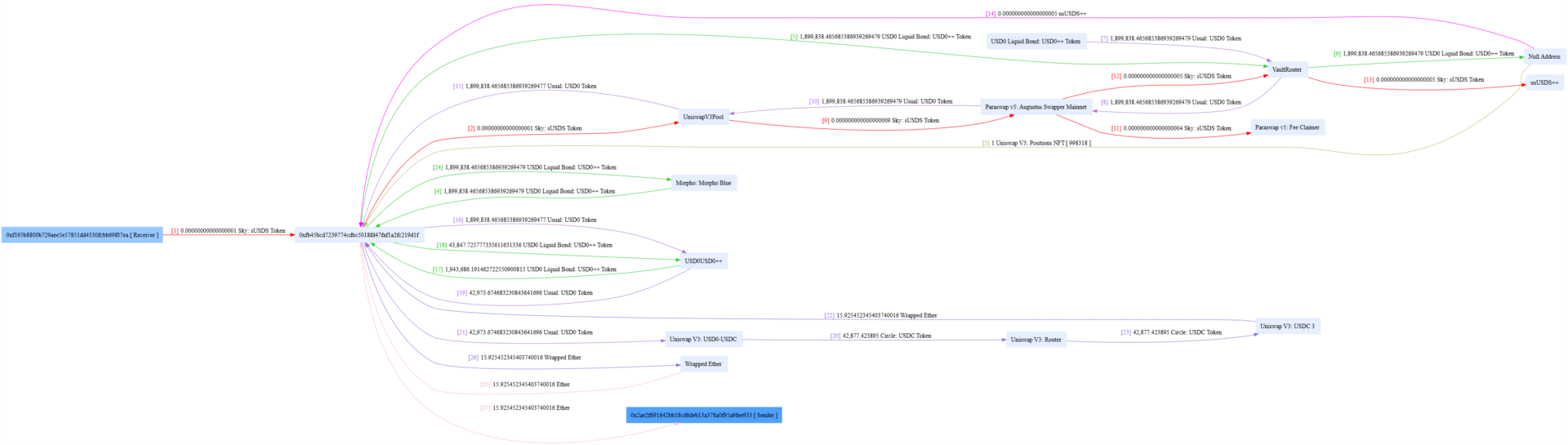
Task: Click edge label [22] Wrapped Ether transfer
Action: click(880, 315)
